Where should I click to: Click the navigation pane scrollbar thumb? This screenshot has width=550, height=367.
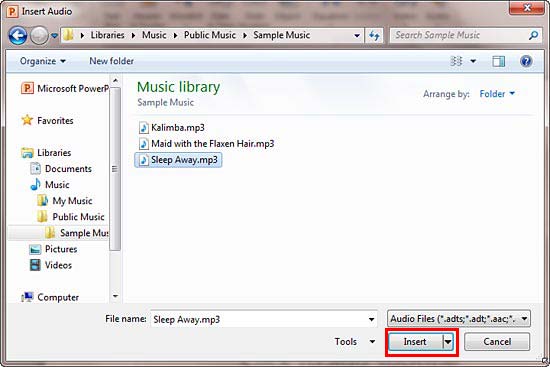[x=115, y=169]
